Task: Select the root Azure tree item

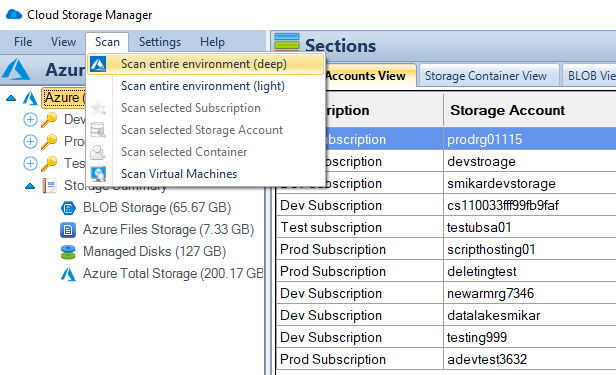Action: click(x=64, y=97)
